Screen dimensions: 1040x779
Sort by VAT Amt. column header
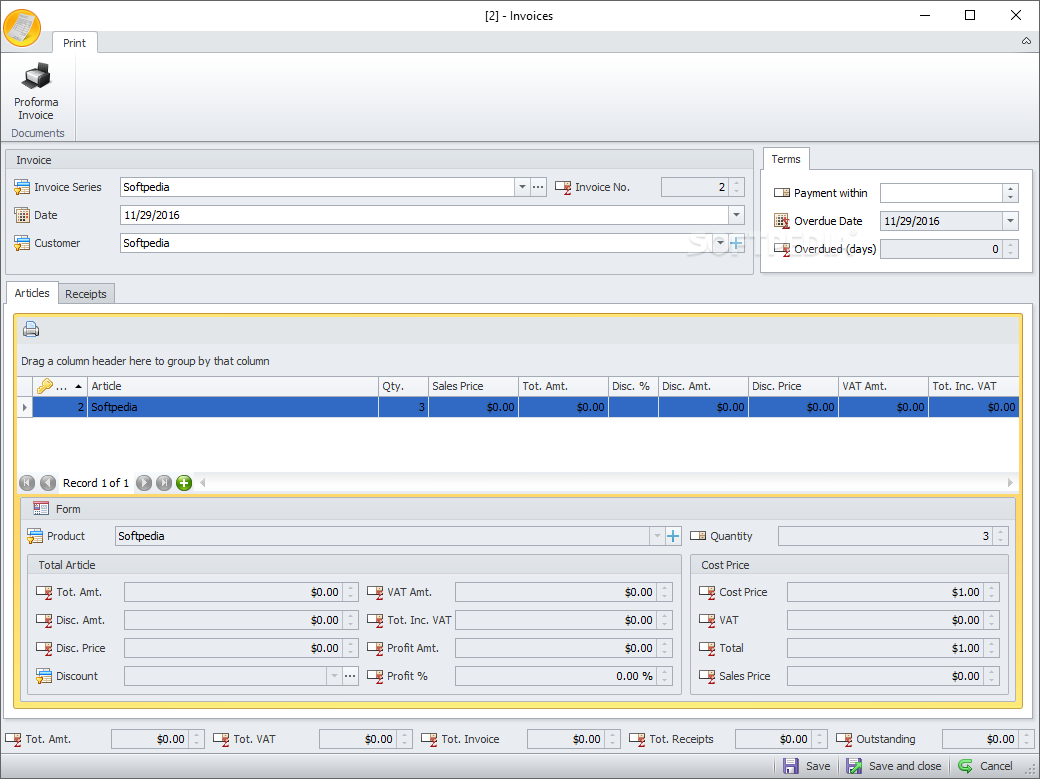pyautogui.click(x=883, y=386)
